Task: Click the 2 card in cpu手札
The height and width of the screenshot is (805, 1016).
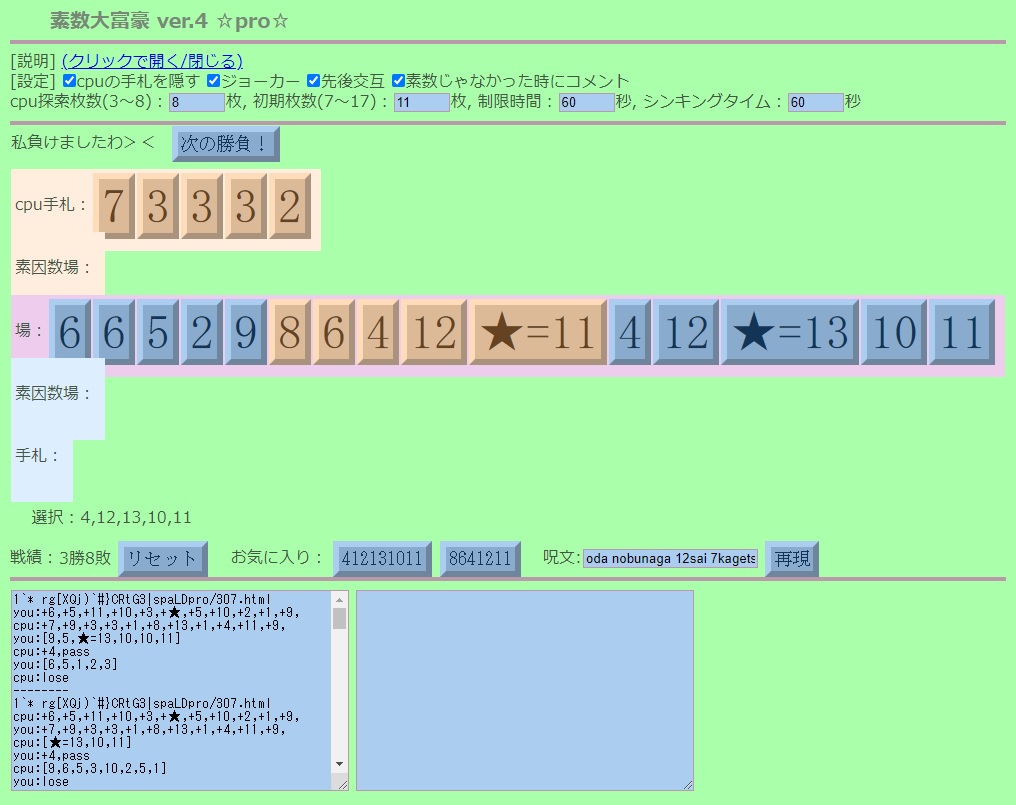Action: point(290,206)
